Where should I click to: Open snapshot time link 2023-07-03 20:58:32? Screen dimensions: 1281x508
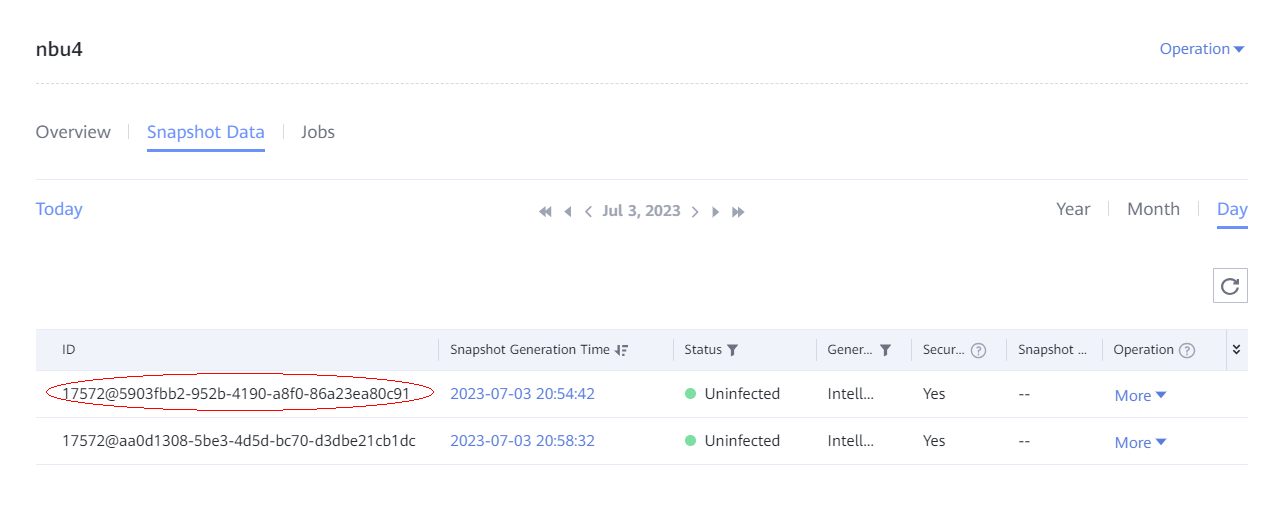coord(522,441)
